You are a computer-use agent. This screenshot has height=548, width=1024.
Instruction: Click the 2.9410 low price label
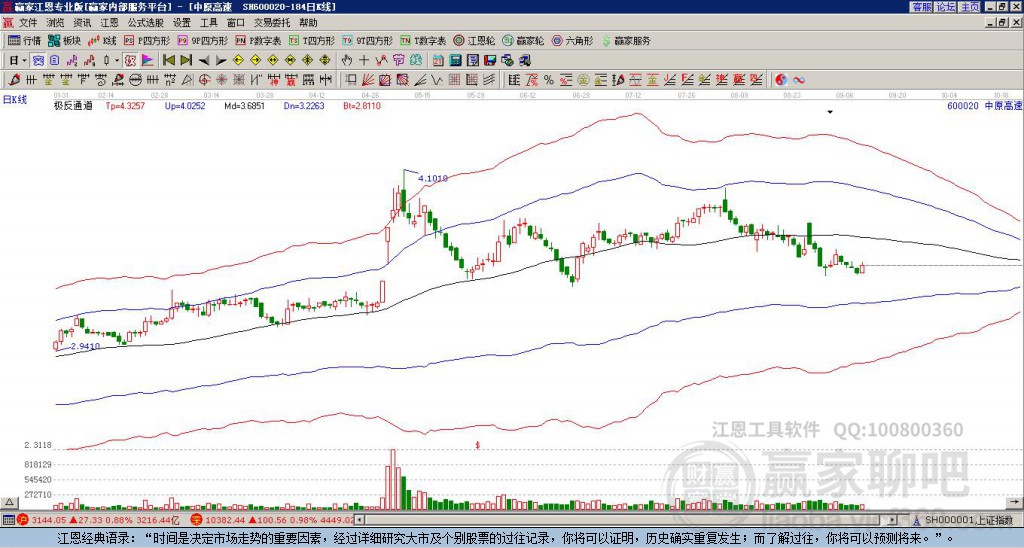pyautogui.click(x=86, y=346)
